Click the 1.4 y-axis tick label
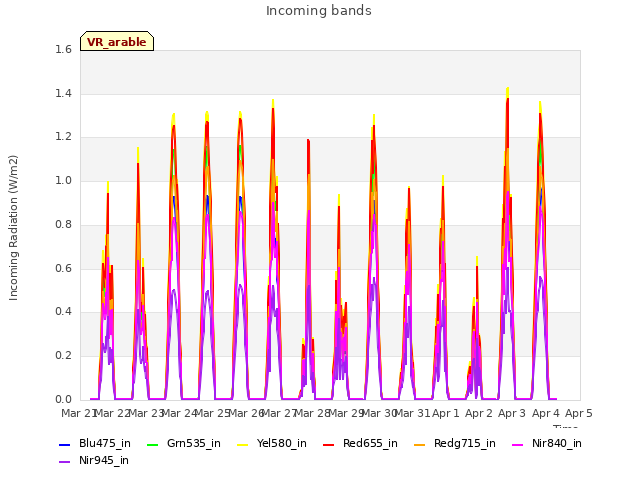Viewport: 640px width, 480px height. (64, 93)
